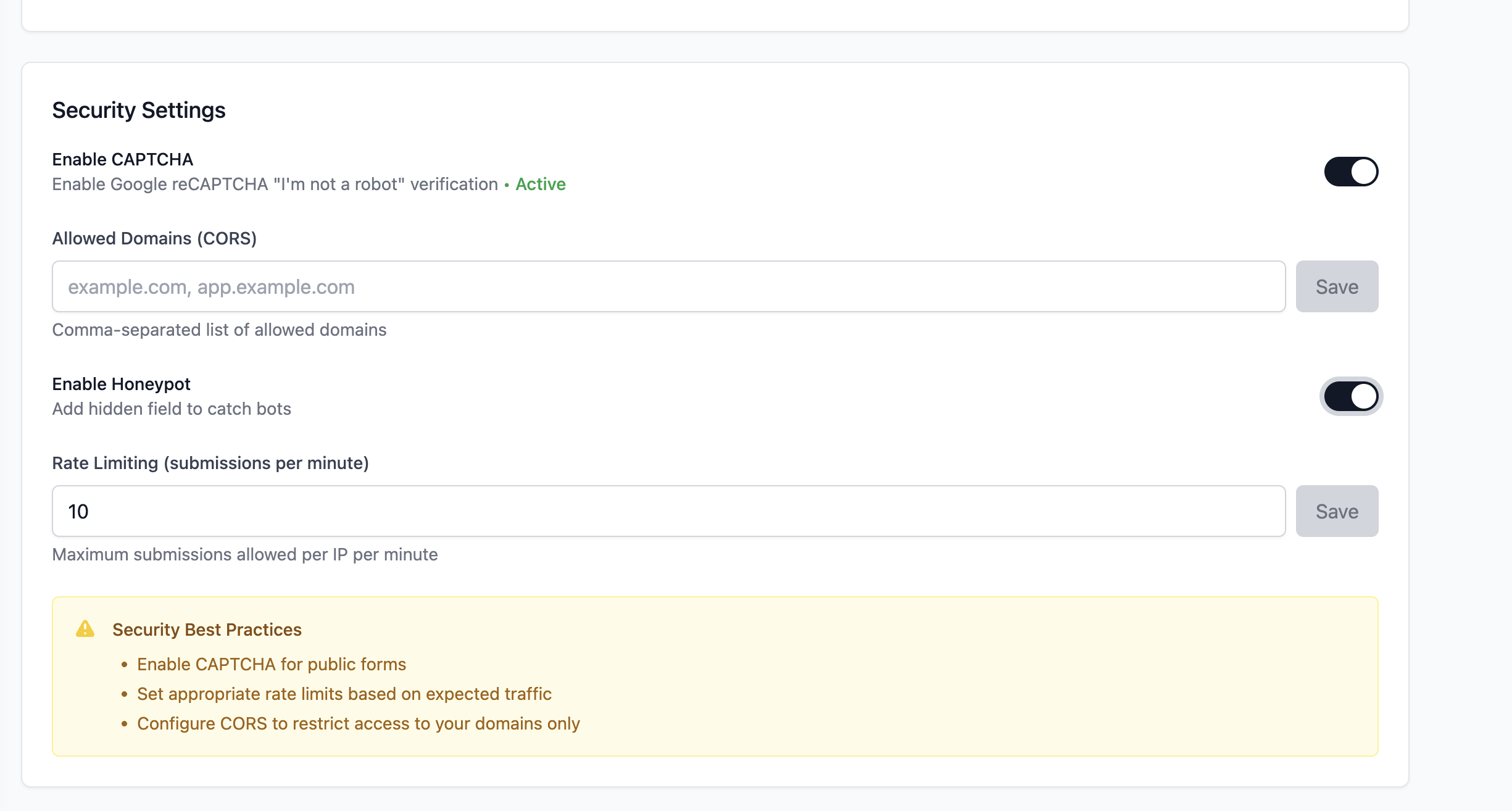Focus the Rate Limiting number field
The image size is (1512, 811).
[668, 511]
